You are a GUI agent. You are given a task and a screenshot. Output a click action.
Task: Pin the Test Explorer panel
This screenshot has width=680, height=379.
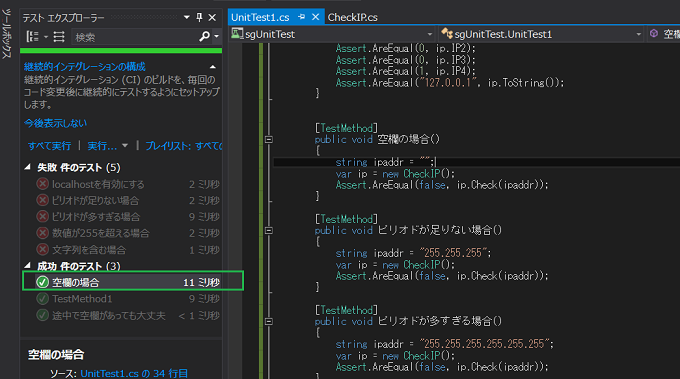[x=199, y=17]
